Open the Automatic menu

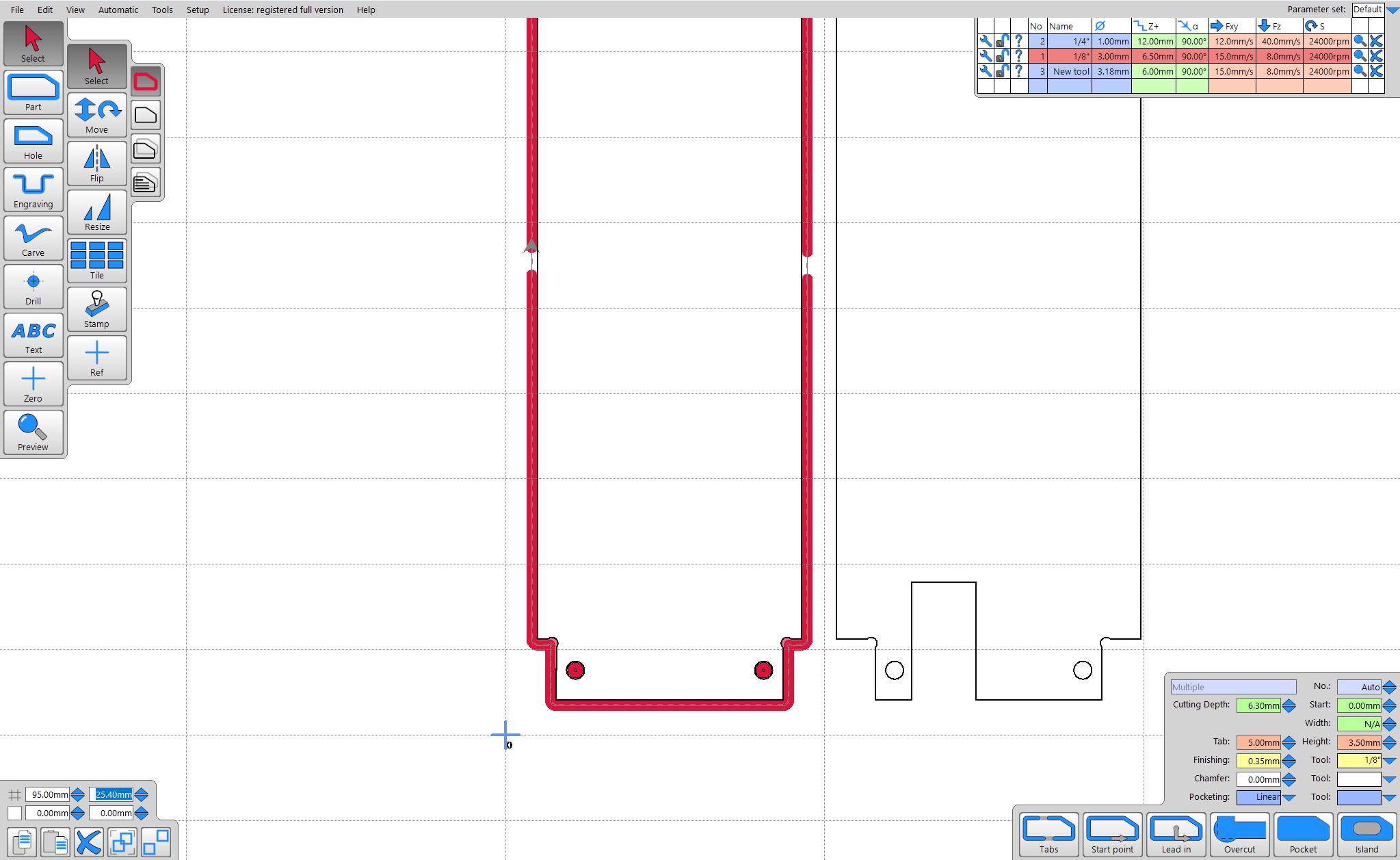118,10
